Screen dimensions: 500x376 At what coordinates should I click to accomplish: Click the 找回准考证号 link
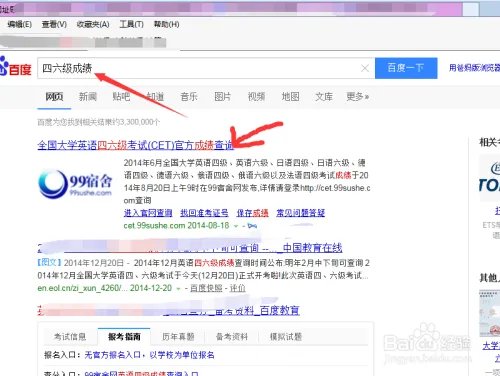204,213
